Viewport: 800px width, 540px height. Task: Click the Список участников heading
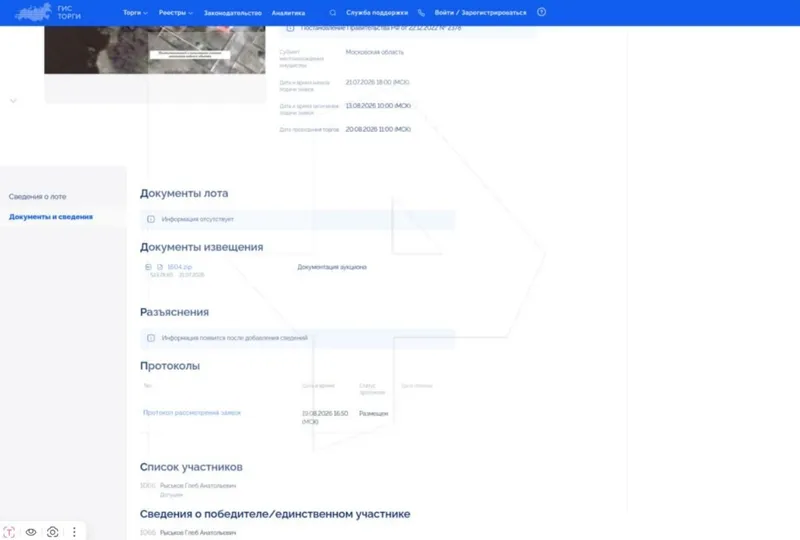pos(191,467)
